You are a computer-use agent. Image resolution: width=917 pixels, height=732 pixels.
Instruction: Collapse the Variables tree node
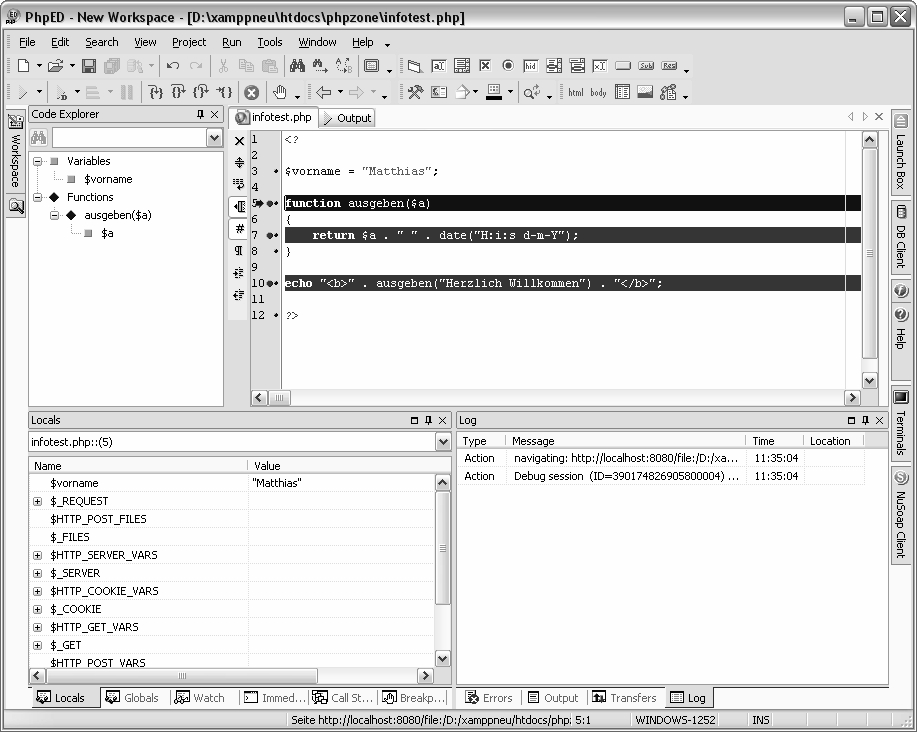coord(38,161)
